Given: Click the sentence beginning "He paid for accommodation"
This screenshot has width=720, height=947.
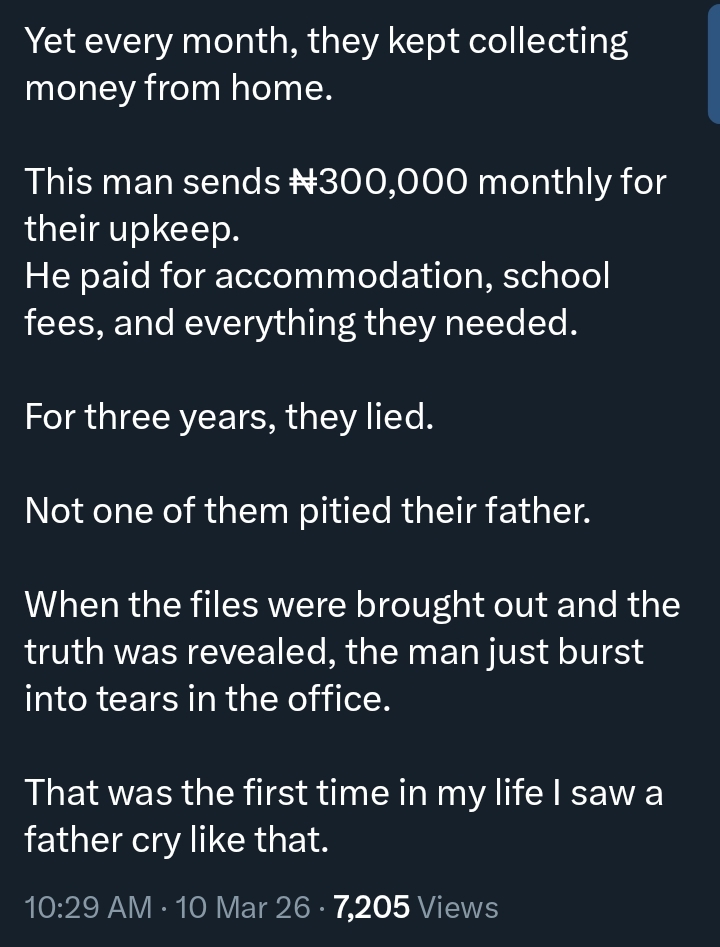Looking at the screenshot, I should tap(316, 276).
